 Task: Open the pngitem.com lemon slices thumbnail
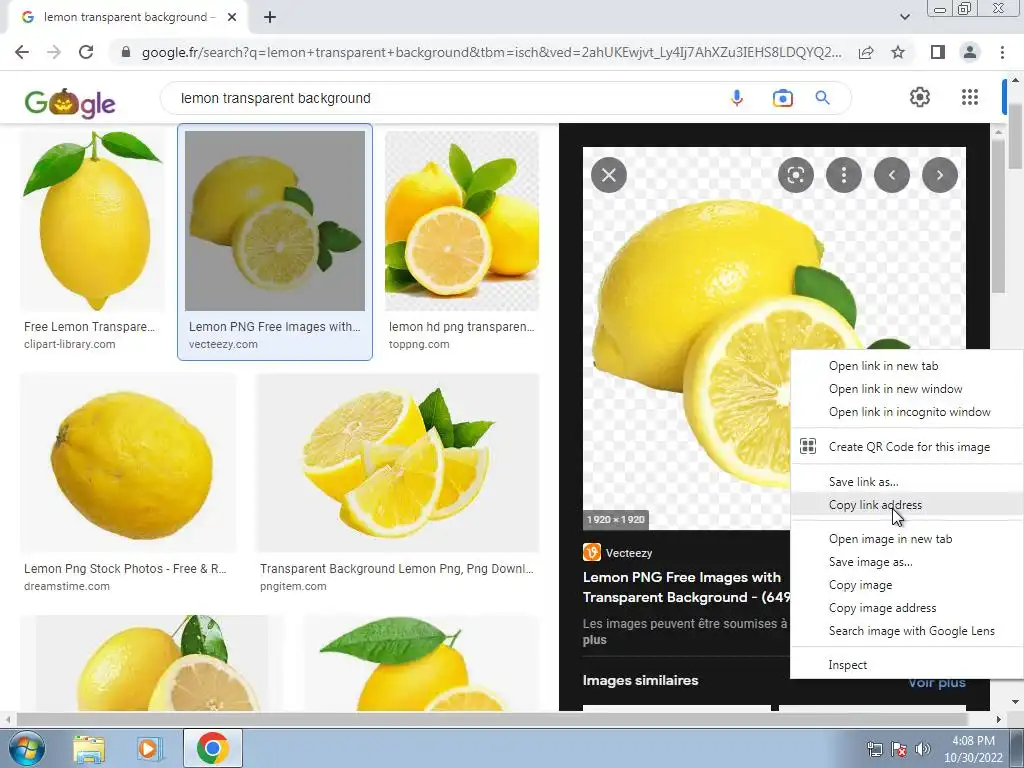(398, 463)
